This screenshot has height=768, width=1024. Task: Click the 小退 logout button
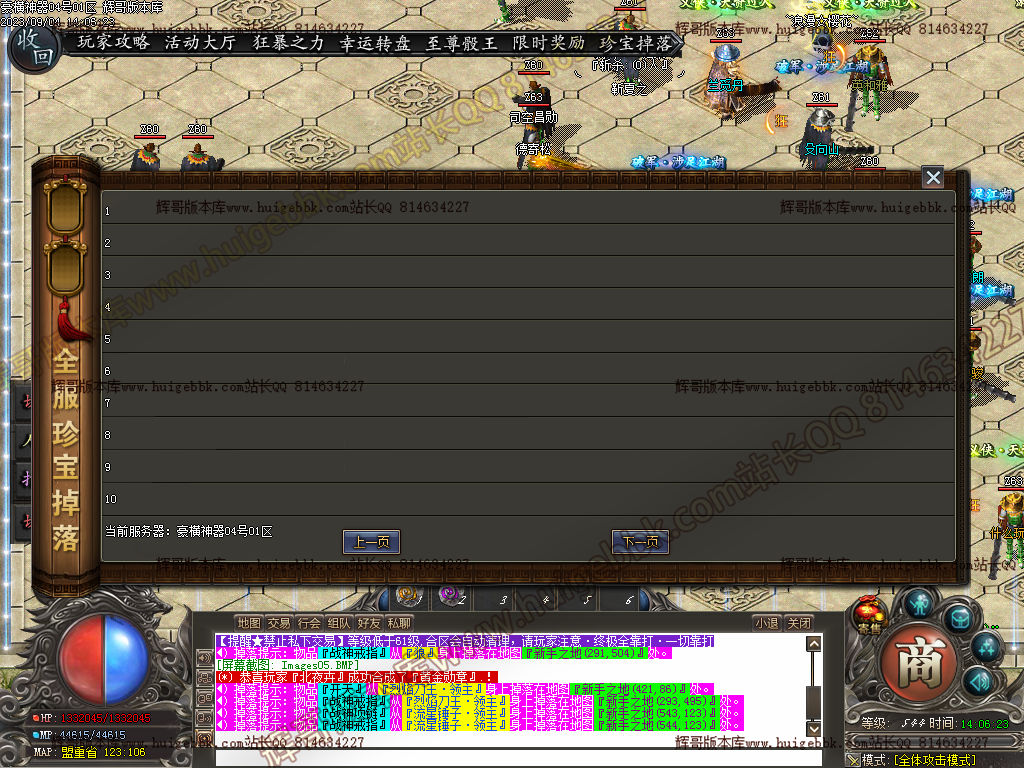click(767, 623)
